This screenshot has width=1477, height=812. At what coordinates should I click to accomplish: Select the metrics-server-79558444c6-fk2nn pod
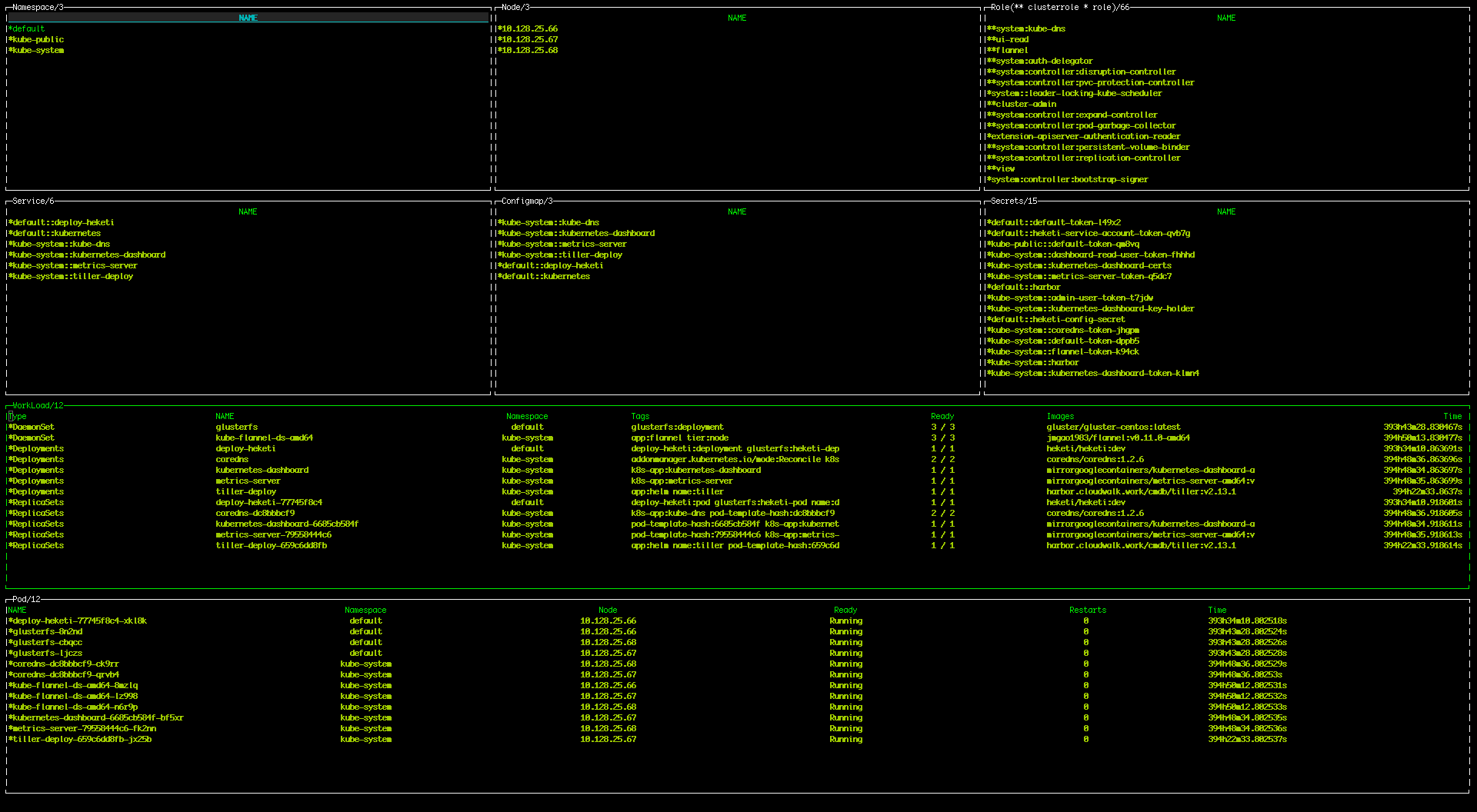(x=83, y=729)
